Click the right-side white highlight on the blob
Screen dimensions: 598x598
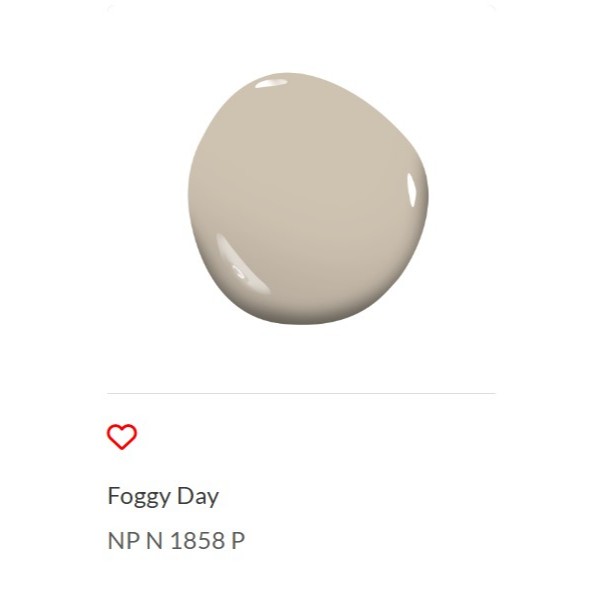(x=412, y=190)
